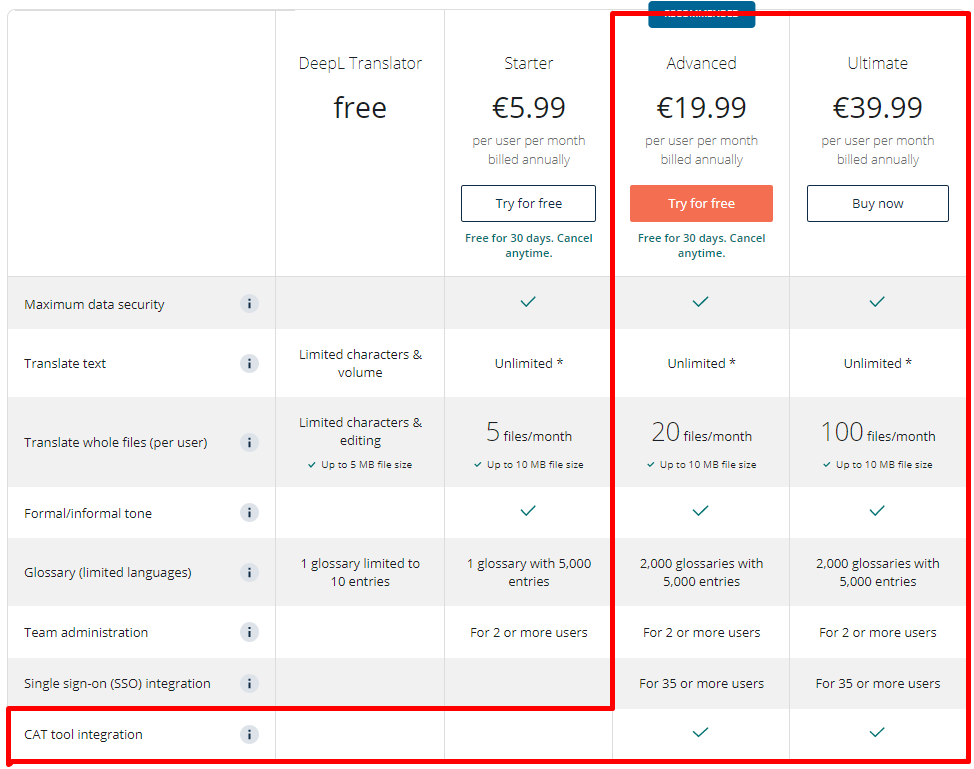This screenshot has height=769, width=974.
Task: Click the Ultimate CAT tool integration checkmark
Action: point(877,733)
